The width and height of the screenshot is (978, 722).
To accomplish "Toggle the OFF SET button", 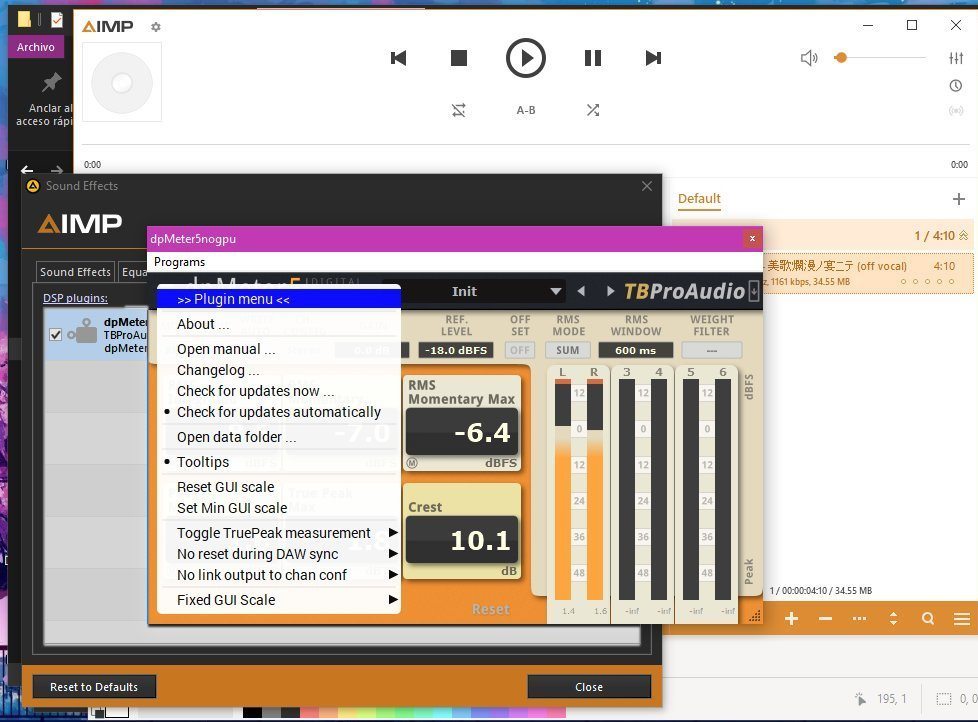I will [520, 350].
